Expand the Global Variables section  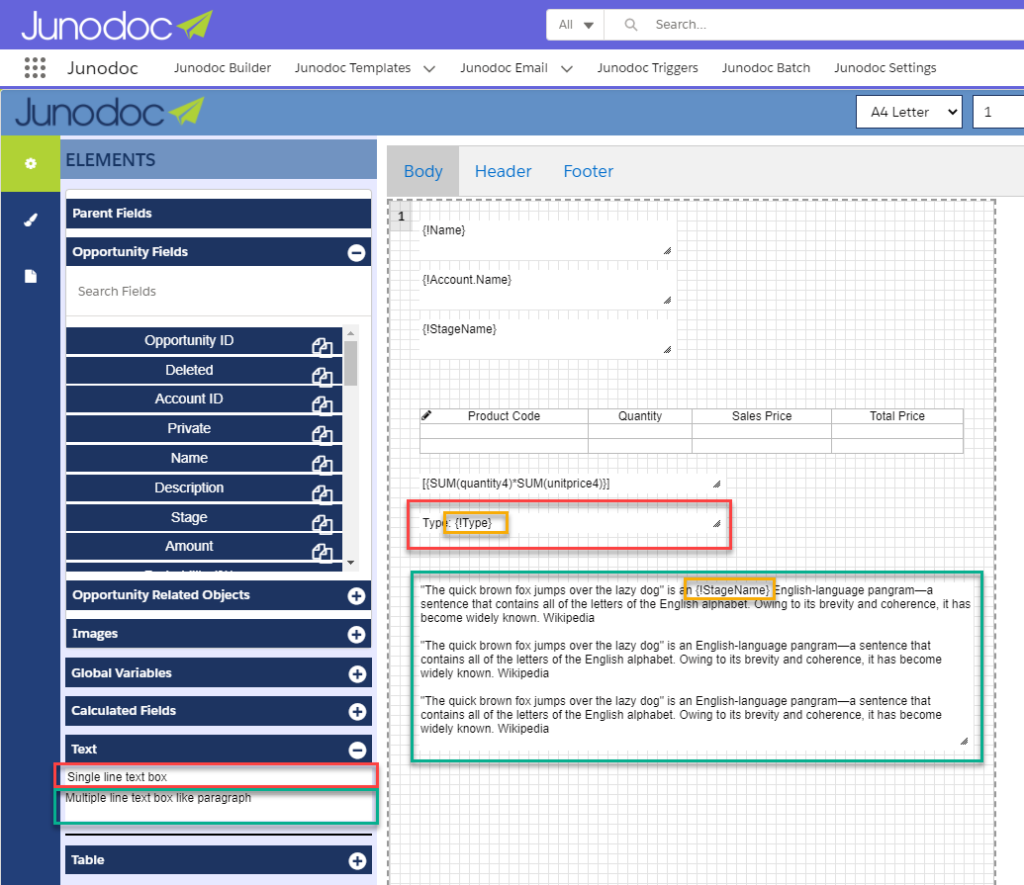tap(357, 674)
